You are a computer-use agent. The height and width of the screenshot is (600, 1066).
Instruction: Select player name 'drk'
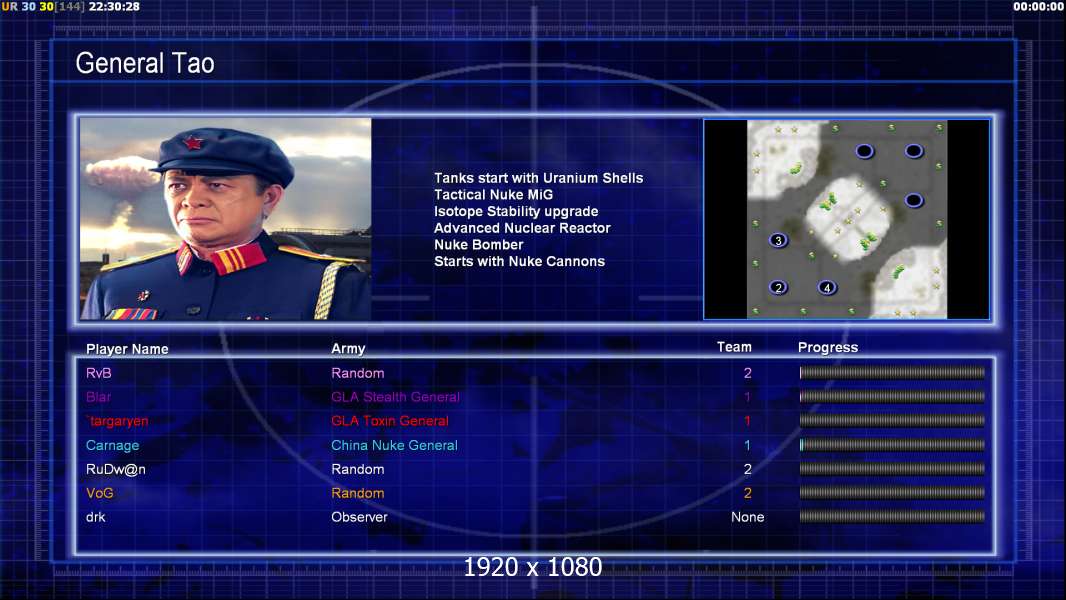pos(96,517)
